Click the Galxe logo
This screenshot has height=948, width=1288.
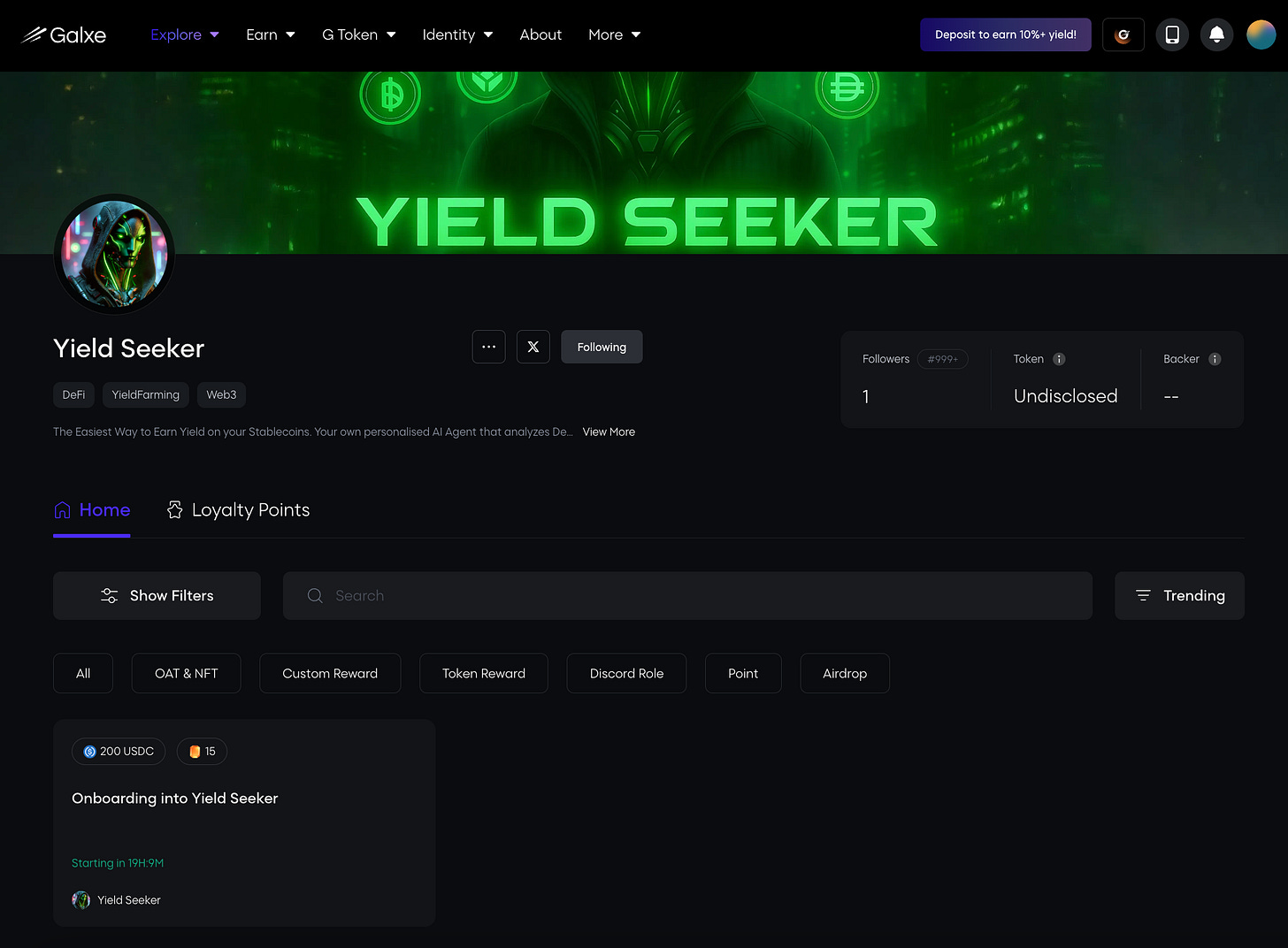(x=64, y=34)
